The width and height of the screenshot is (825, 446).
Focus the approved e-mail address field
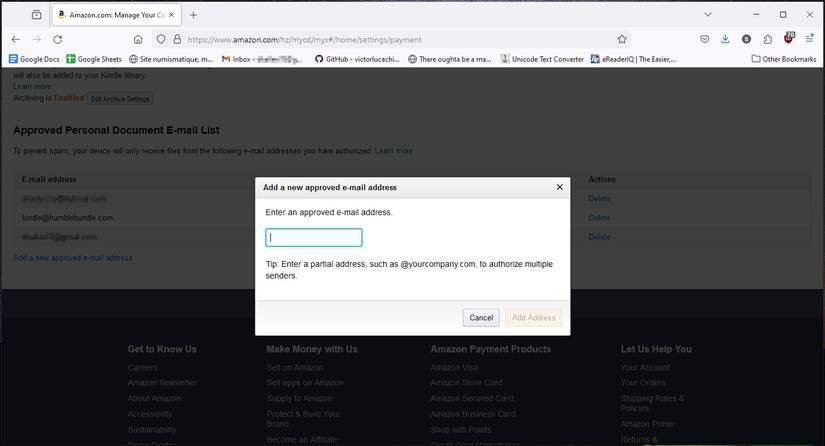point(314,238)
